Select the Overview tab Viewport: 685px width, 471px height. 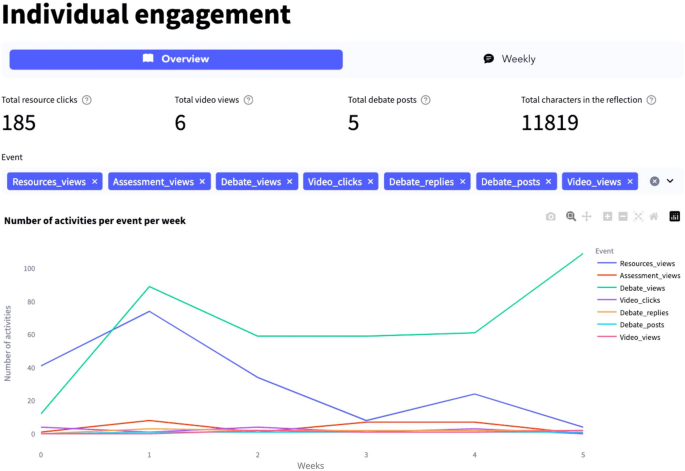pos(176,59)
